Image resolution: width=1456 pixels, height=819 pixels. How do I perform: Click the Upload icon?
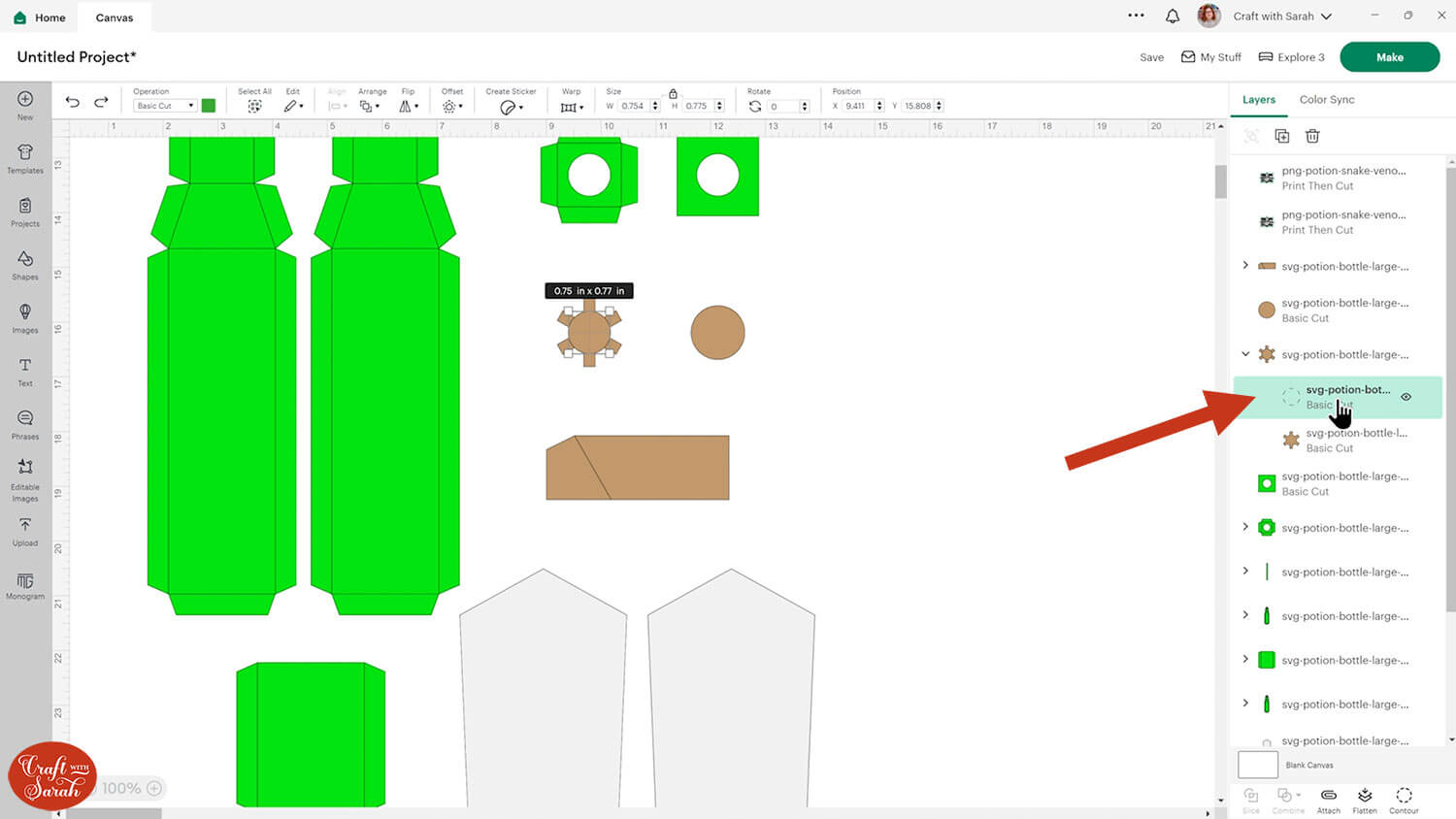point(25,529)
